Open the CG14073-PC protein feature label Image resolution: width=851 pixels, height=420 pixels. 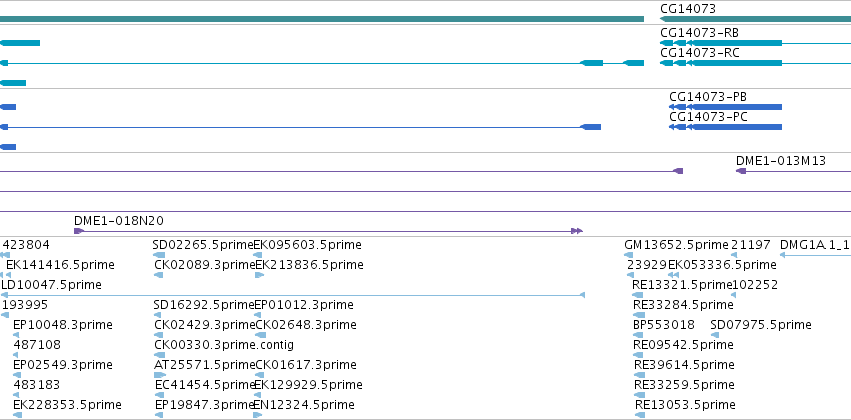tap(708, 117)
